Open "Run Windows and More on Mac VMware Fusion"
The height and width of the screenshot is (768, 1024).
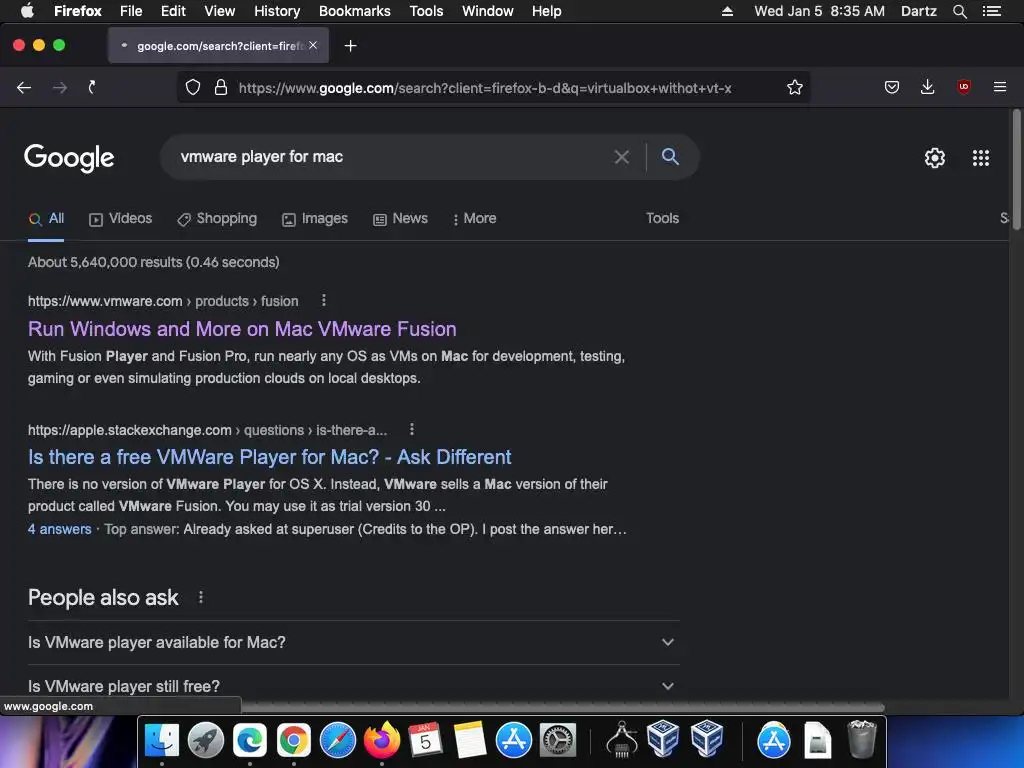point(242,329)
